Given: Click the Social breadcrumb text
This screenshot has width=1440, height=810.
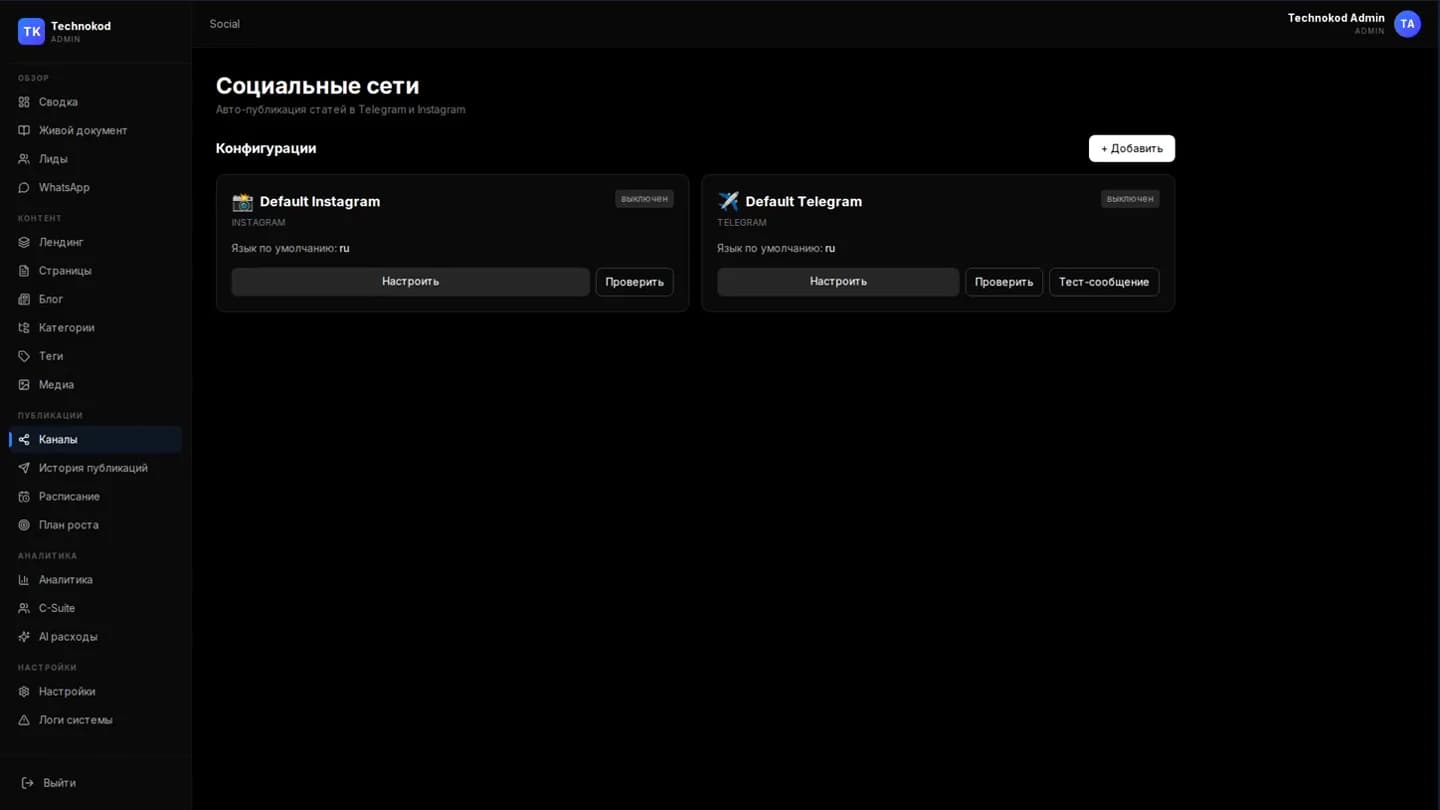Looking at the screenshot, I should click(x=225, y=24).
